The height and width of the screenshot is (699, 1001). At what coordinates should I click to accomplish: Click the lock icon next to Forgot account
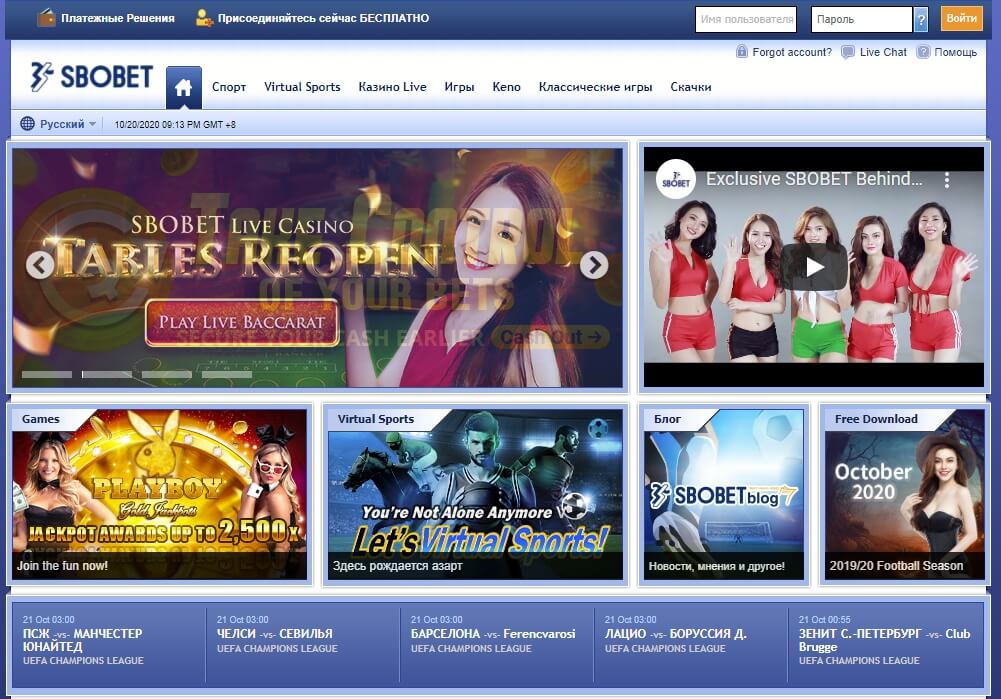tap(741, 52)
